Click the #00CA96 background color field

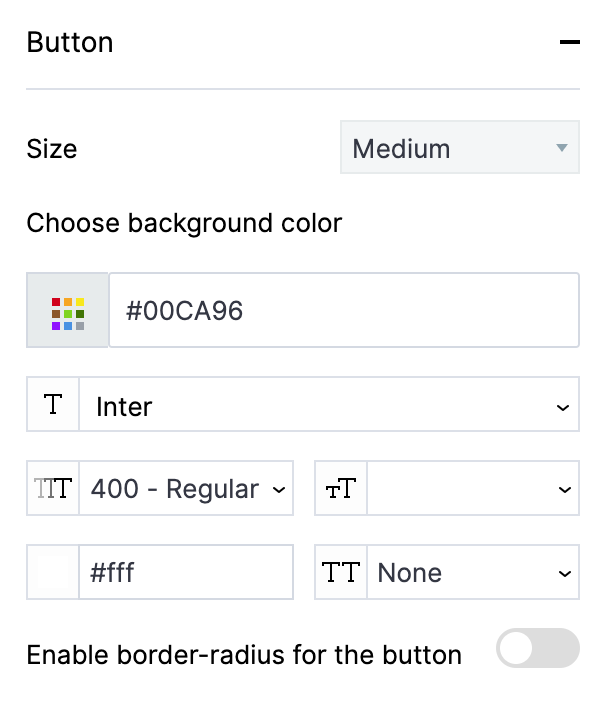343,310
